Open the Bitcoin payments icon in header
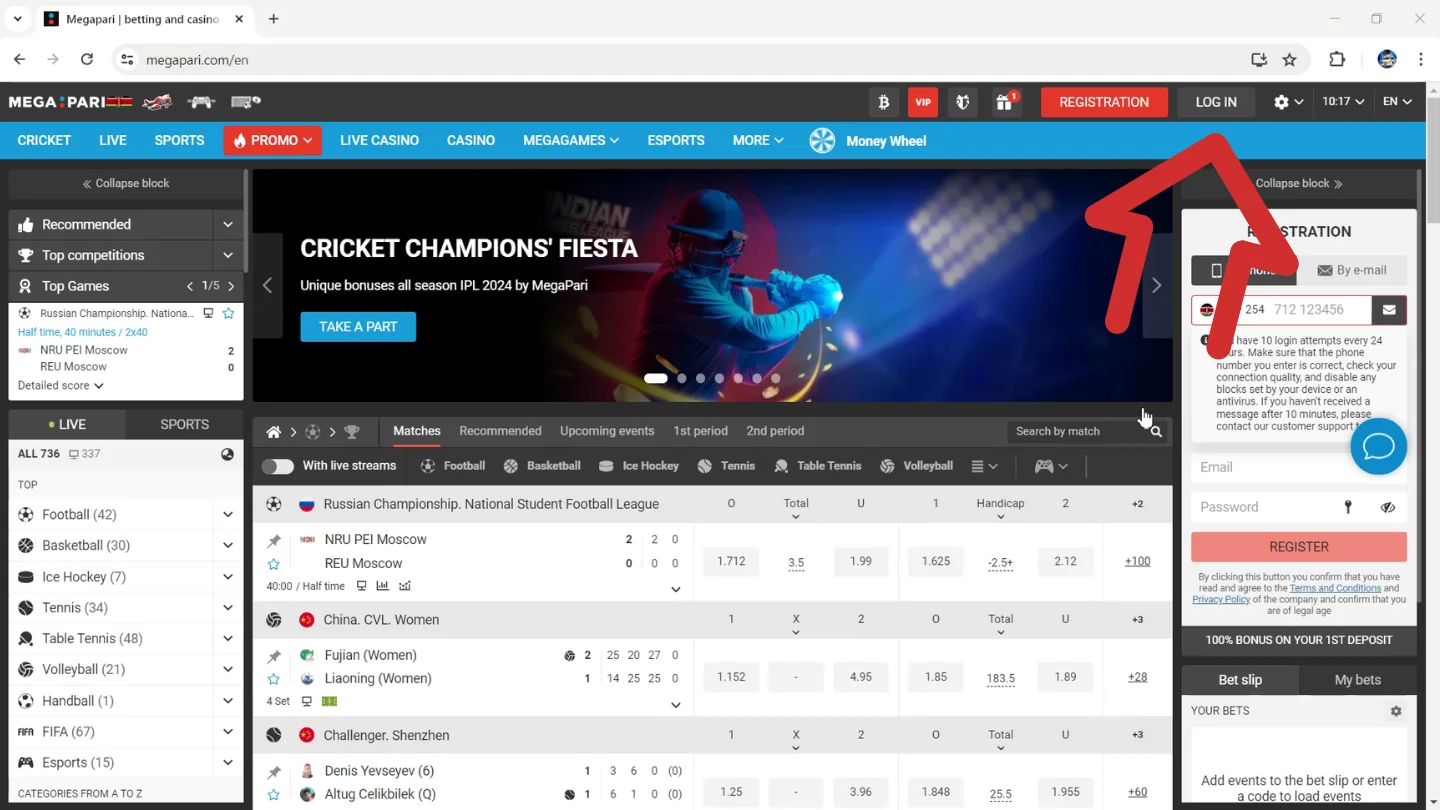This screenshot has height=810, width=1440. tap(883, 102)
